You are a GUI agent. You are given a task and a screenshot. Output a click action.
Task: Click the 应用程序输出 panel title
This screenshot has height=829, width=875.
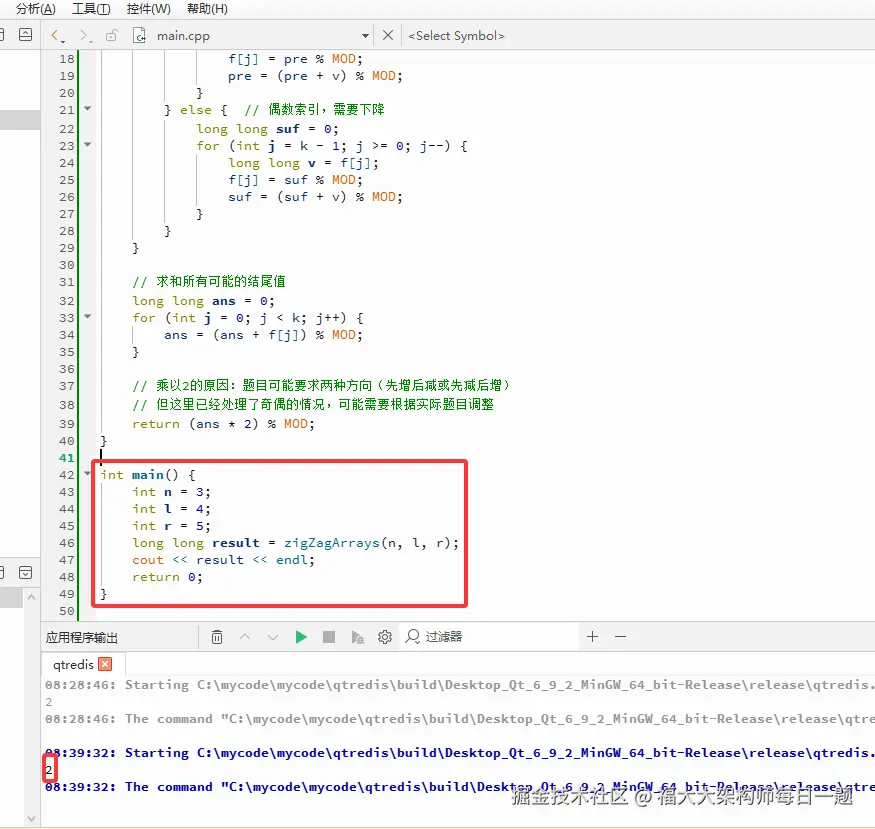pyautogui.click(x=82, y=637)
